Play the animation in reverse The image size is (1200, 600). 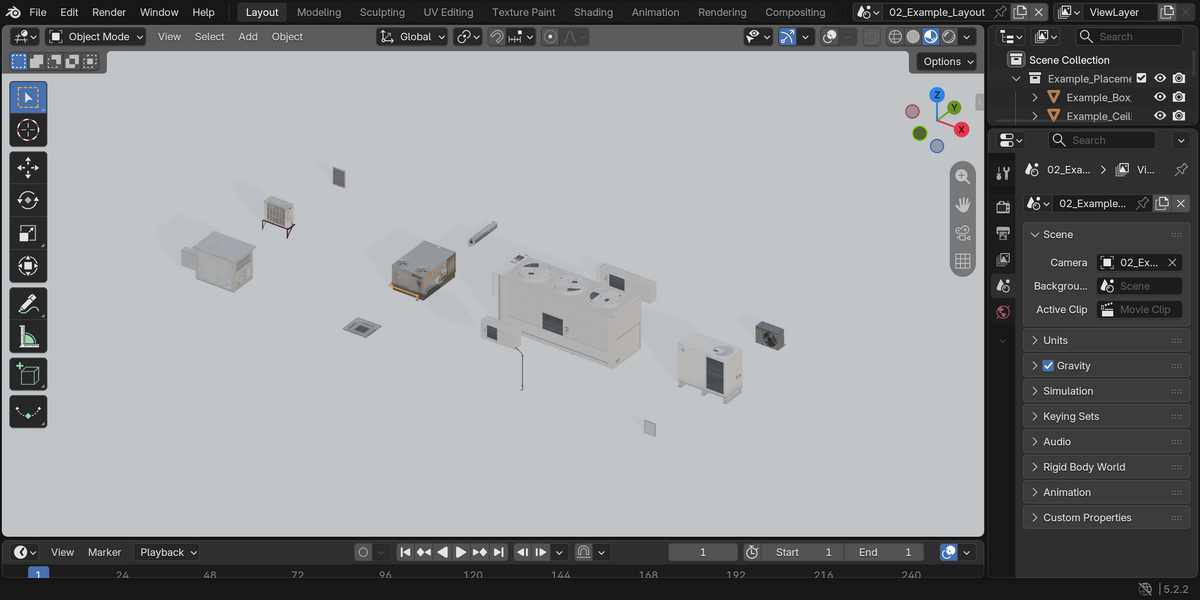[x=442, y=552]
